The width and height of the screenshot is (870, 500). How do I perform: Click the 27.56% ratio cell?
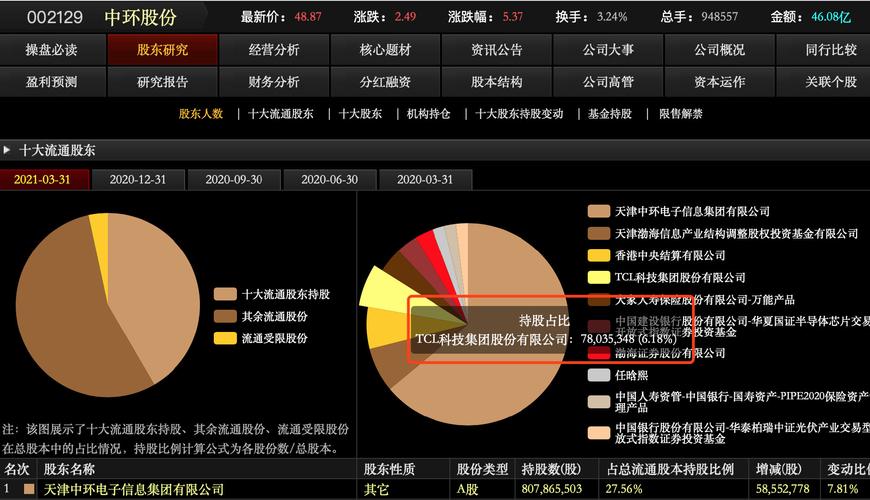click(624, 489)
